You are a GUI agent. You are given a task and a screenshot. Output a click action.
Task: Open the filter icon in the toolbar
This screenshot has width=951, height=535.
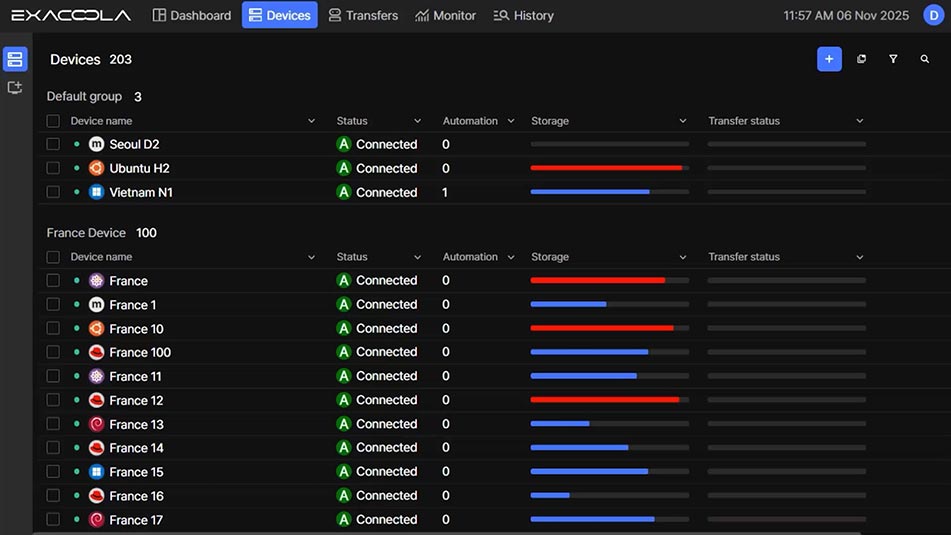(x=893, y=59)
